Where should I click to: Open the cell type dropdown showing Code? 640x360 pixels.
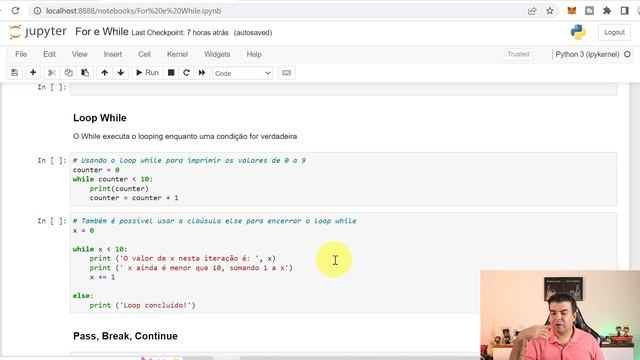(242, 73)
